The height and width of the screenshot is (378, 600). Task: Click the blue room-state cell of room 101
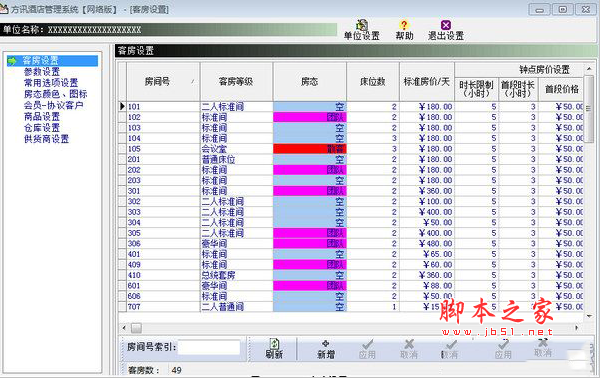coord(310,106)
